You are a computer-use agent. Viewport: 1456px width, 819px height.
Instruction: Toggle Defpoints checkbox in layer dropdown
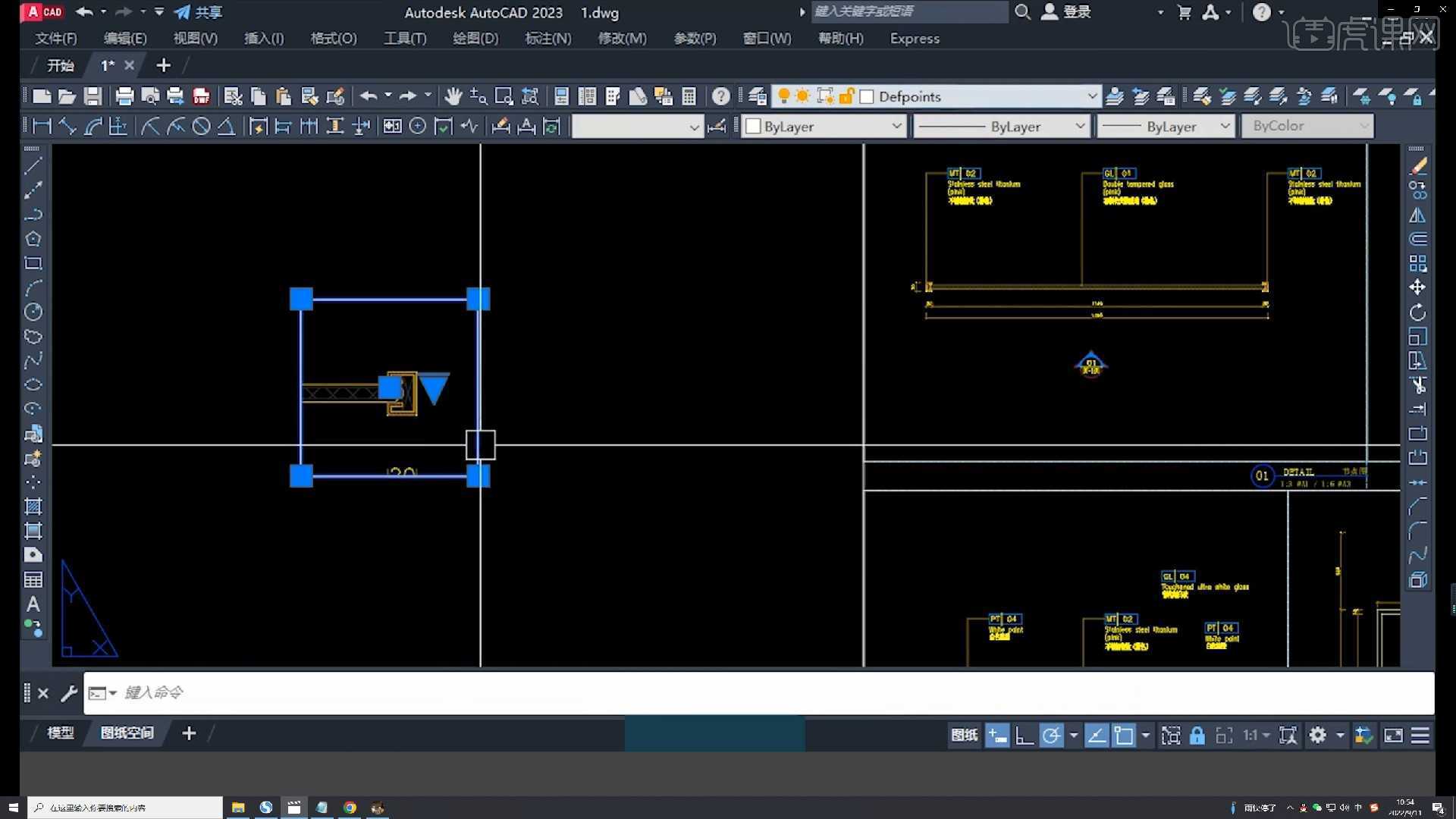click(867, 97)
